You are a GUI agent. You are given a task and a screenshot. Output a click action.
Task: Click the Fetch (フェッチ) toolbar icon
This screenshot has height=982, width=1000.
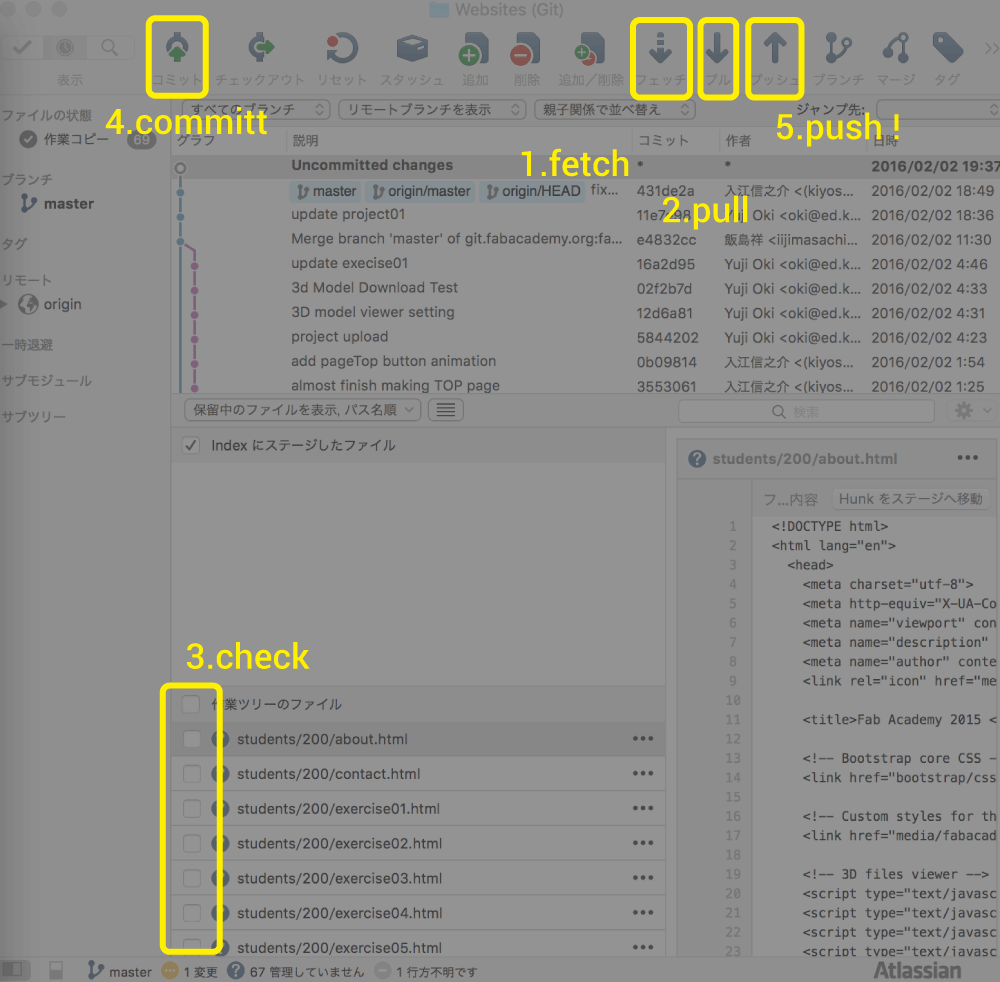tap(660, 48)
